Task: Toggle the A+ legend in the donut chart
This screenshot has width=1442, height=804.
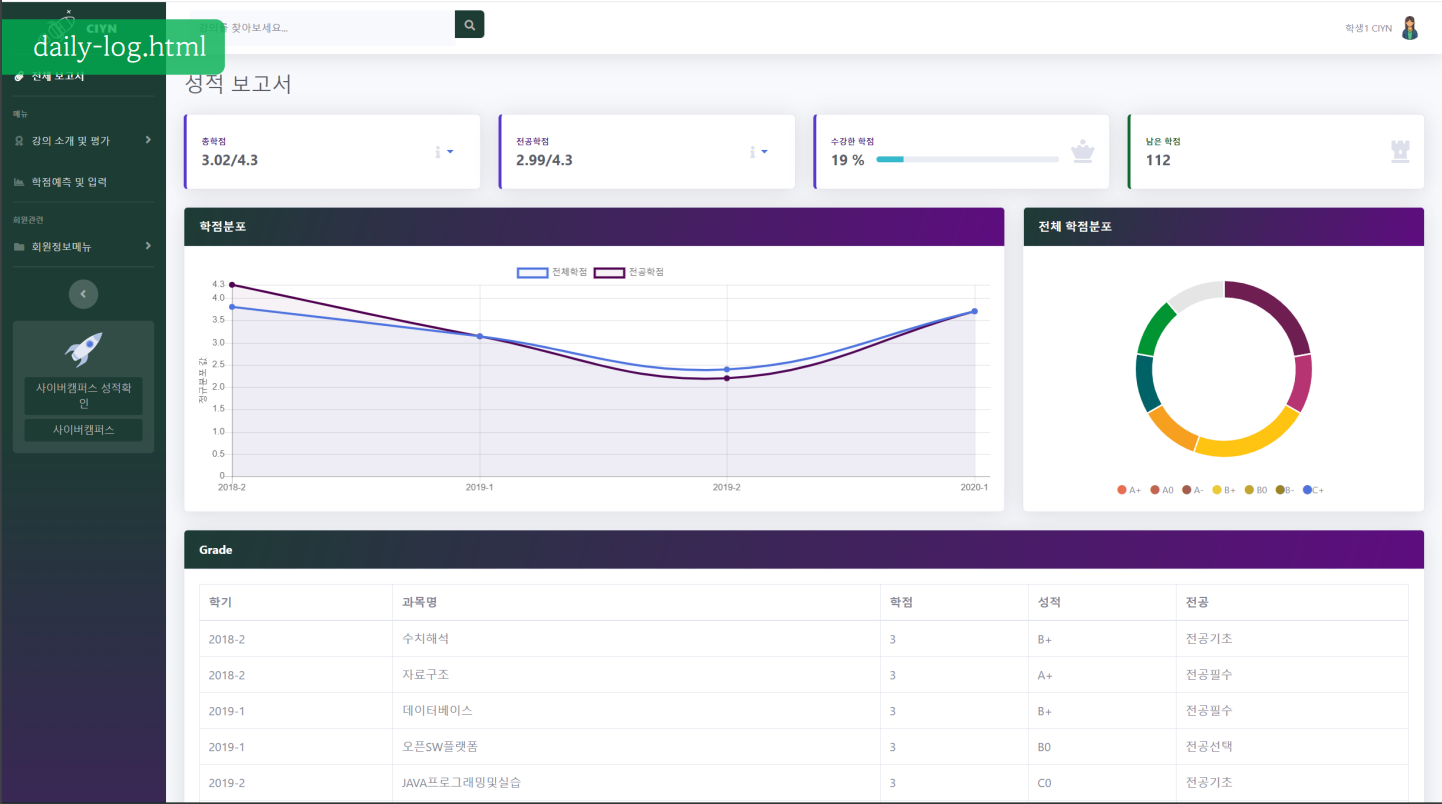Action: tap(1129, 490)
